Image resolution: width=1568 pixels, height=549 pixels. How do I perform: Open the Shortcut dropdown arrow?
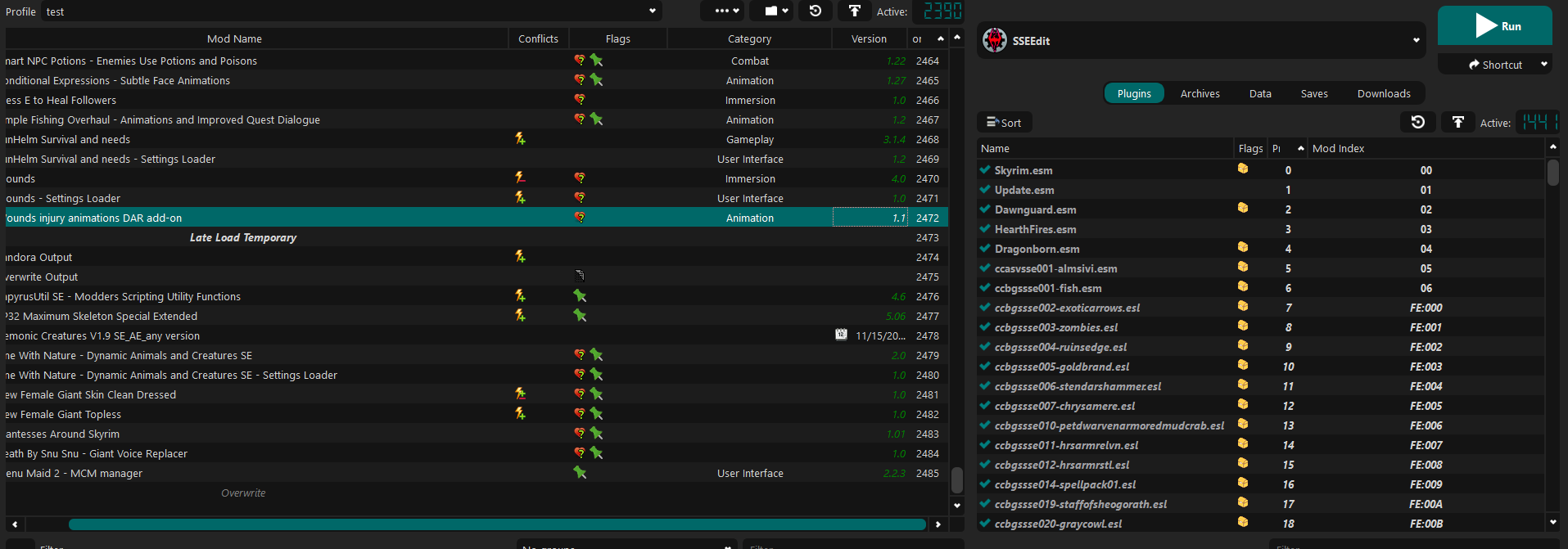[1544, 64]
